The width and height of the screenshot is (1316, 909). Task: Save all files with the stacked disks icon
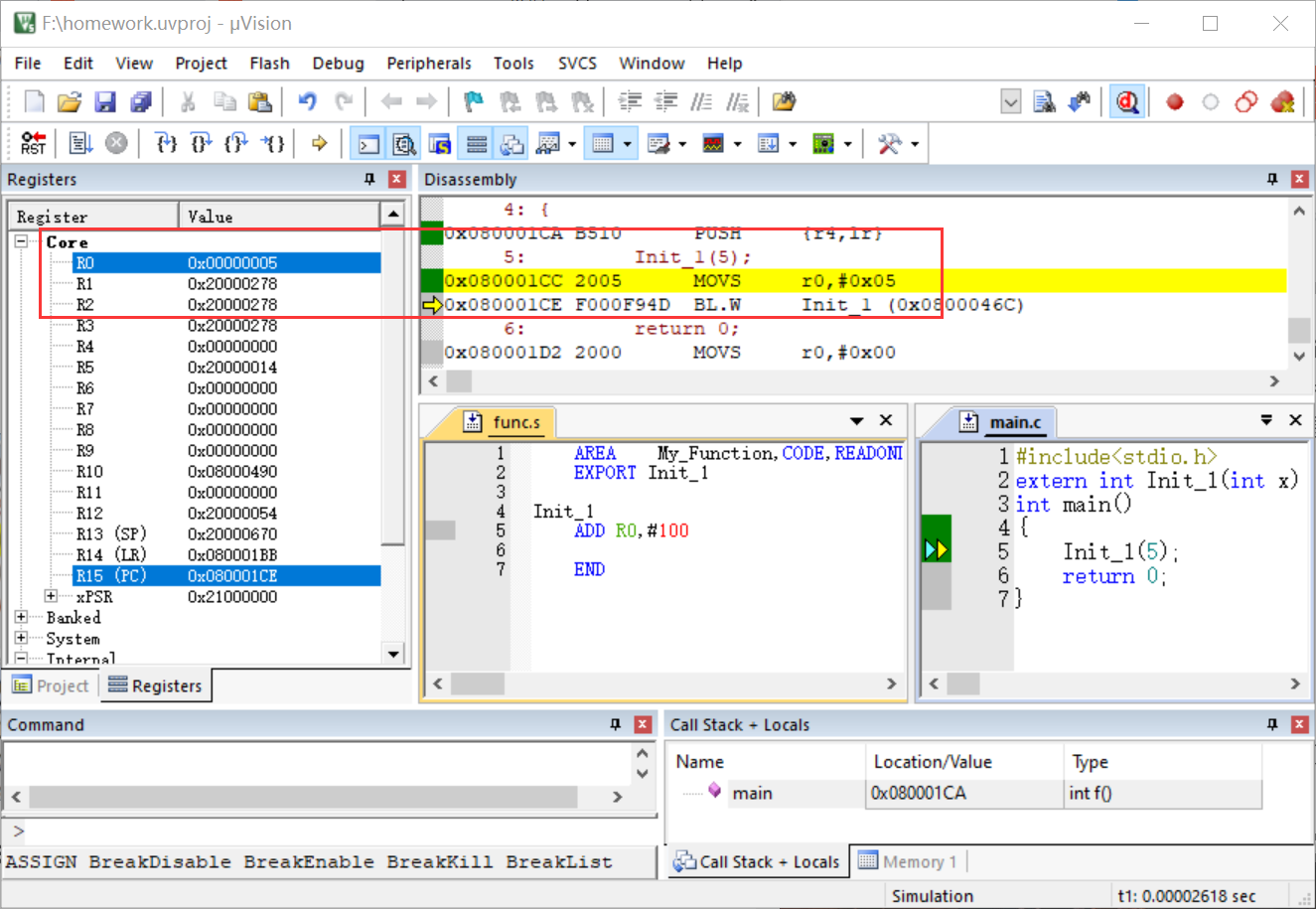tap(141, 101)
